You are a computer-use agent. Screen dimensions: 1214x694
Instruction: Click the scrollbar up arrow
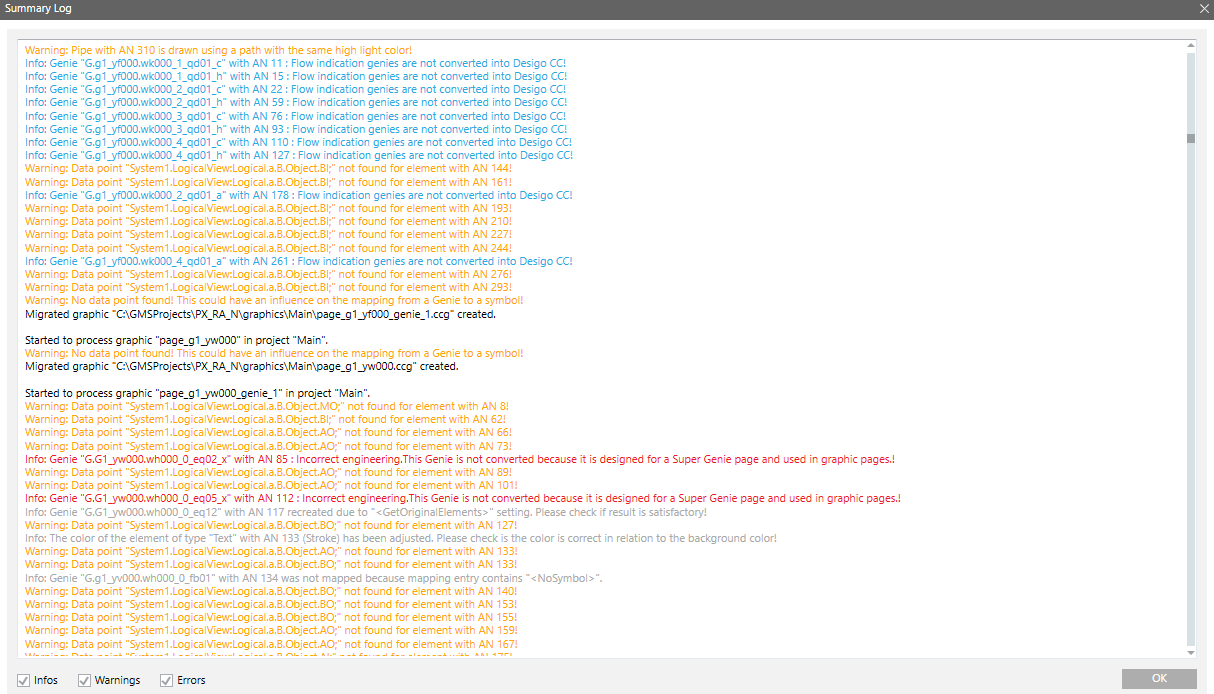1190,46
